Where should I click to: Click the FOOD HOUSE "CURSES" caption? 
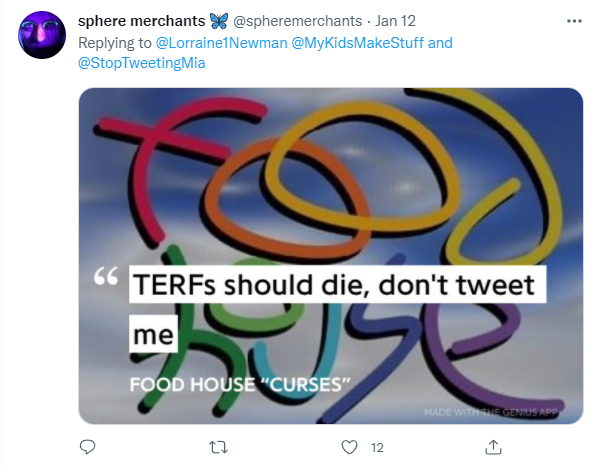(x=239, y=384)
